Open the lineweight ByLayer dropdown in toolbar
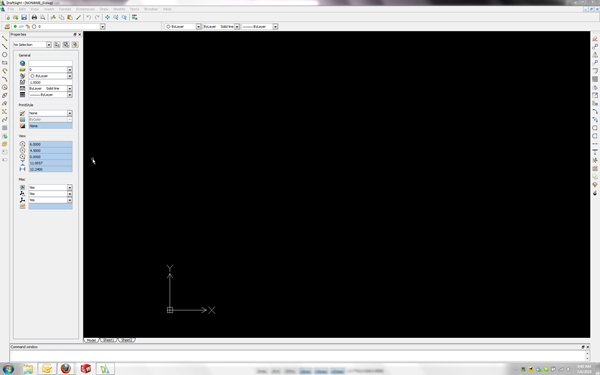Viewport: 600px width, 375px height. [x=275, y=26]
